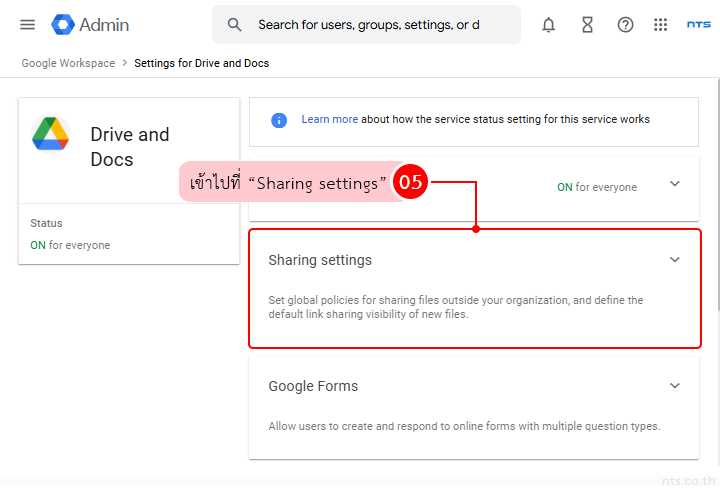The width and height of the screenshot is (720, 490).
Task: Open the notifications bell
Action: click(x=548, y=25)
